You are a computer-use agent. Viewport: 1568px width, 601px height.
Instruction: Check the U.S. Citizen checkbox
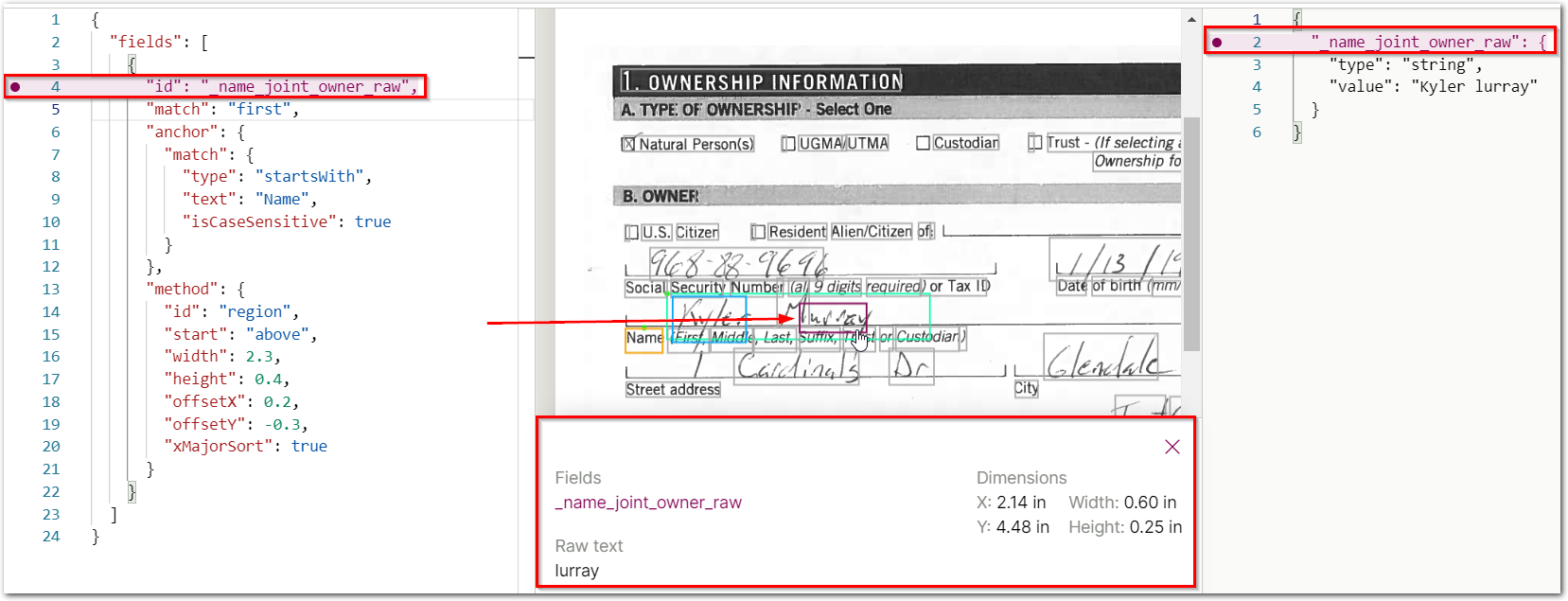click(x=632, y=232)
